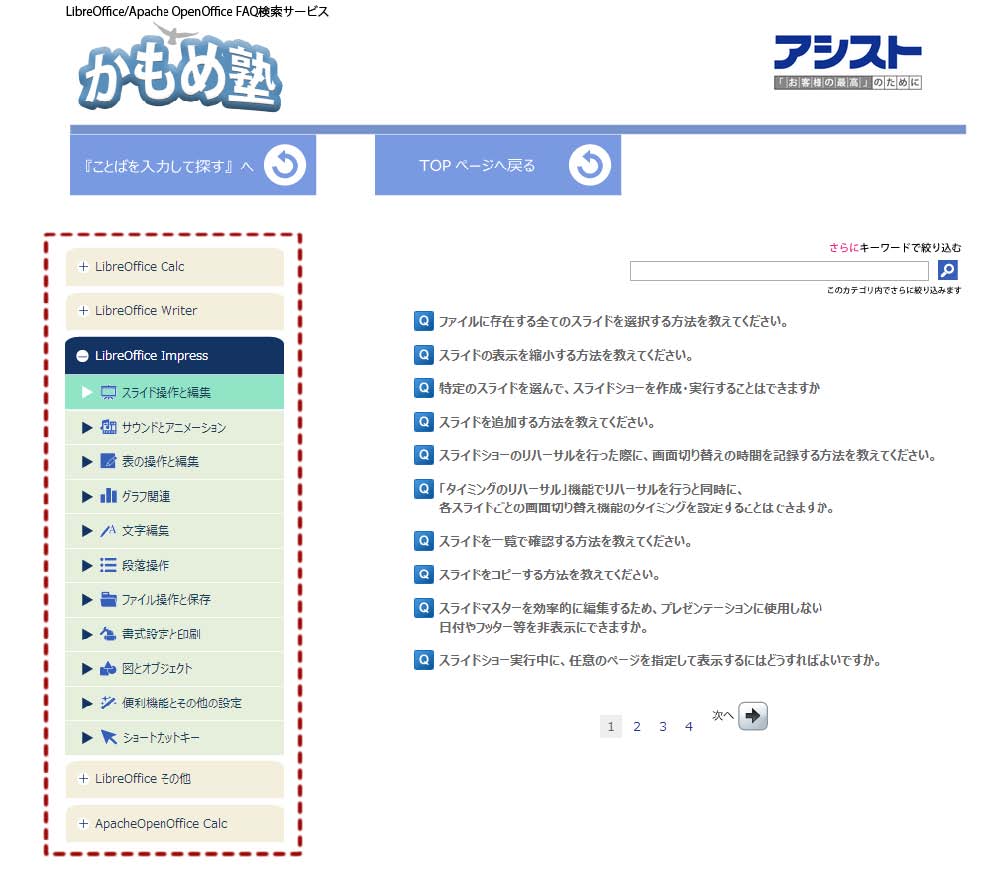The height and width of the screenshot is (874, 984).
Task: Click Q icon for 特定のスライドを選んで question
Action: coord(424,388)
